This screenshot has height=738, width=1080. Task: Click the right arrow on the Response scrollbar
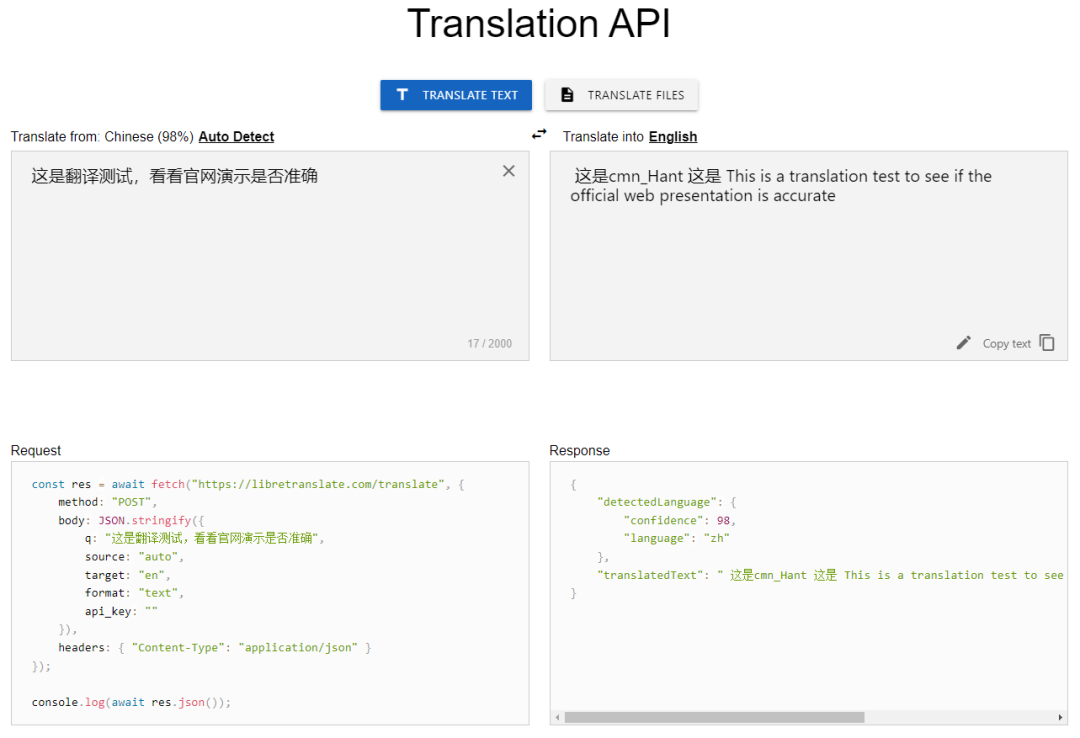coord(1062,717)
